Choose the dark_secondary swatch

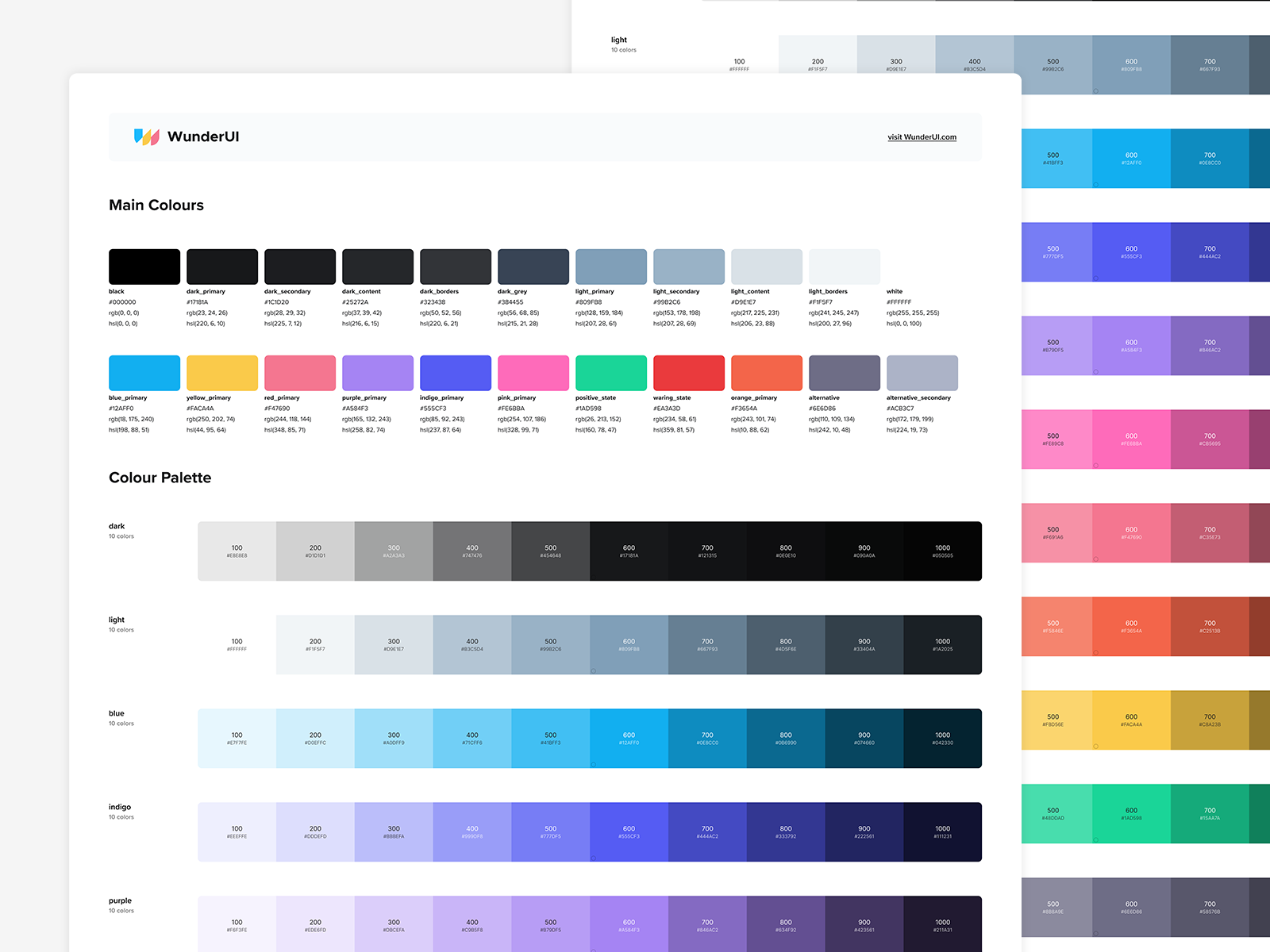click(300, 267)
